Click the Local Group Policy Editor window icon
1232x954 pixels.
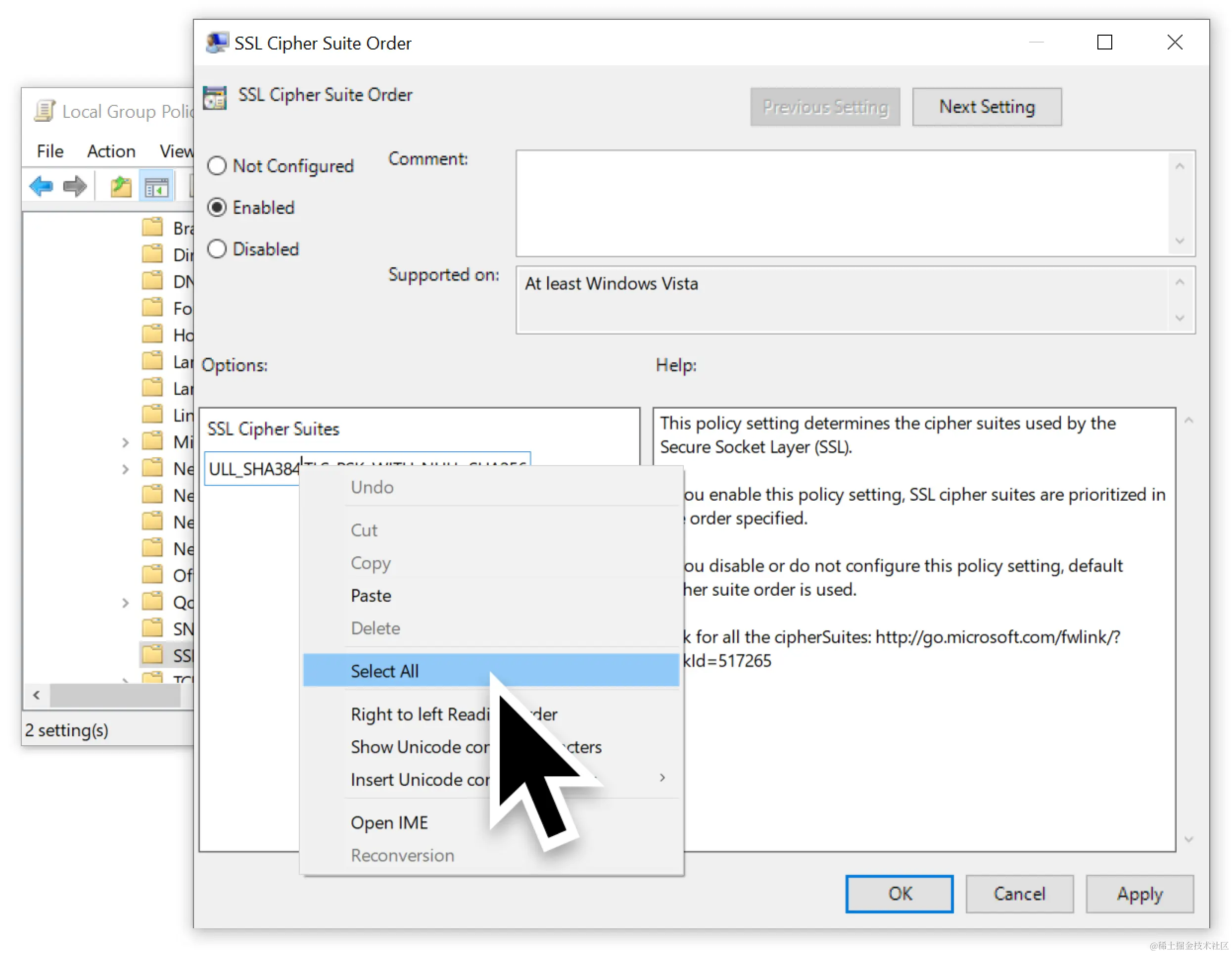point(45,111)
